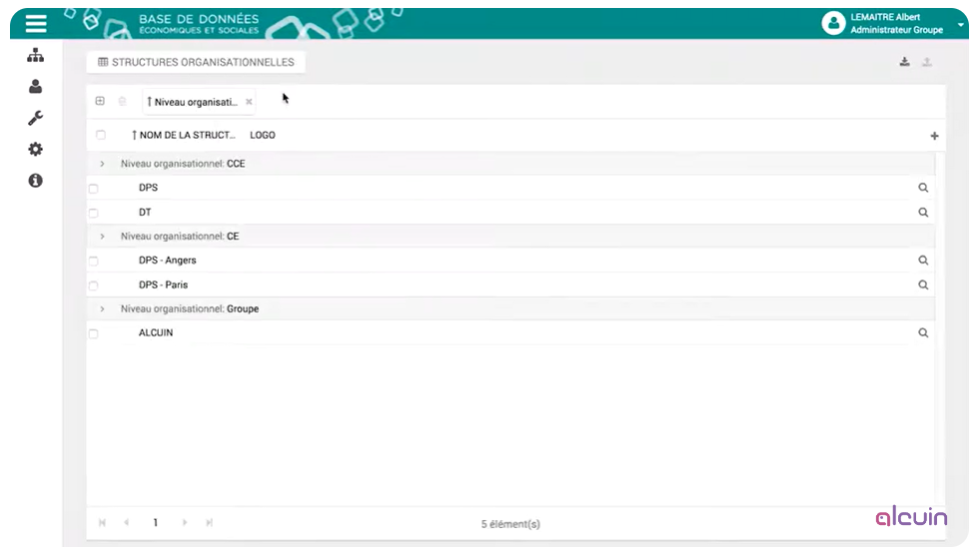
Task: Remove the Niveau organisationnel grouping chip
Action: click(x=249, y=102)
